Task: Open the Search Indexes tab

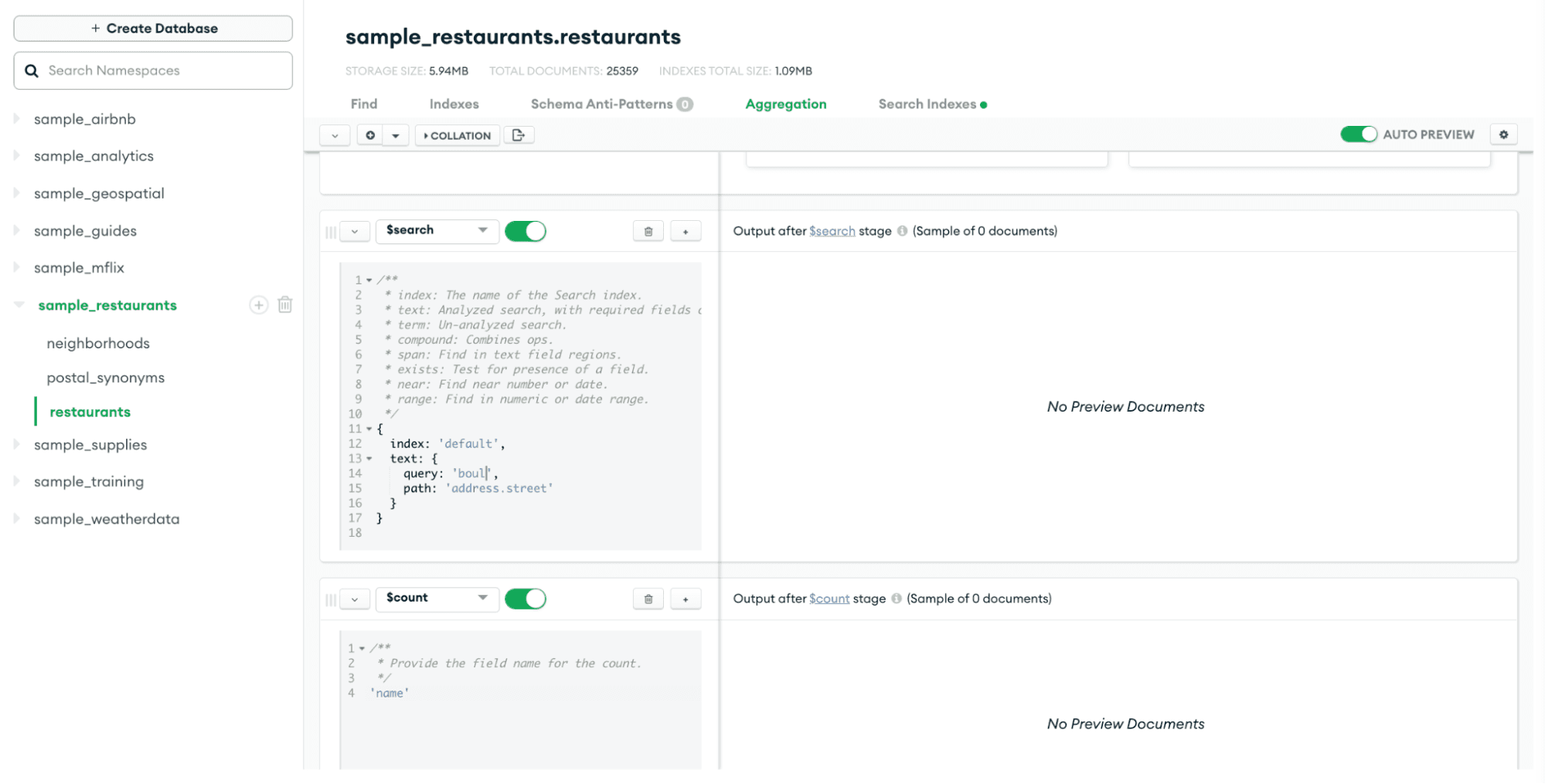Action: click(927, 104)
